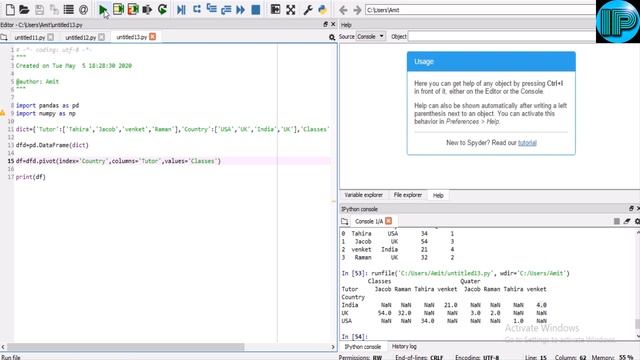Stop the console kernel with the square icon
Screen dimensions: 640x360
[617, 221]
